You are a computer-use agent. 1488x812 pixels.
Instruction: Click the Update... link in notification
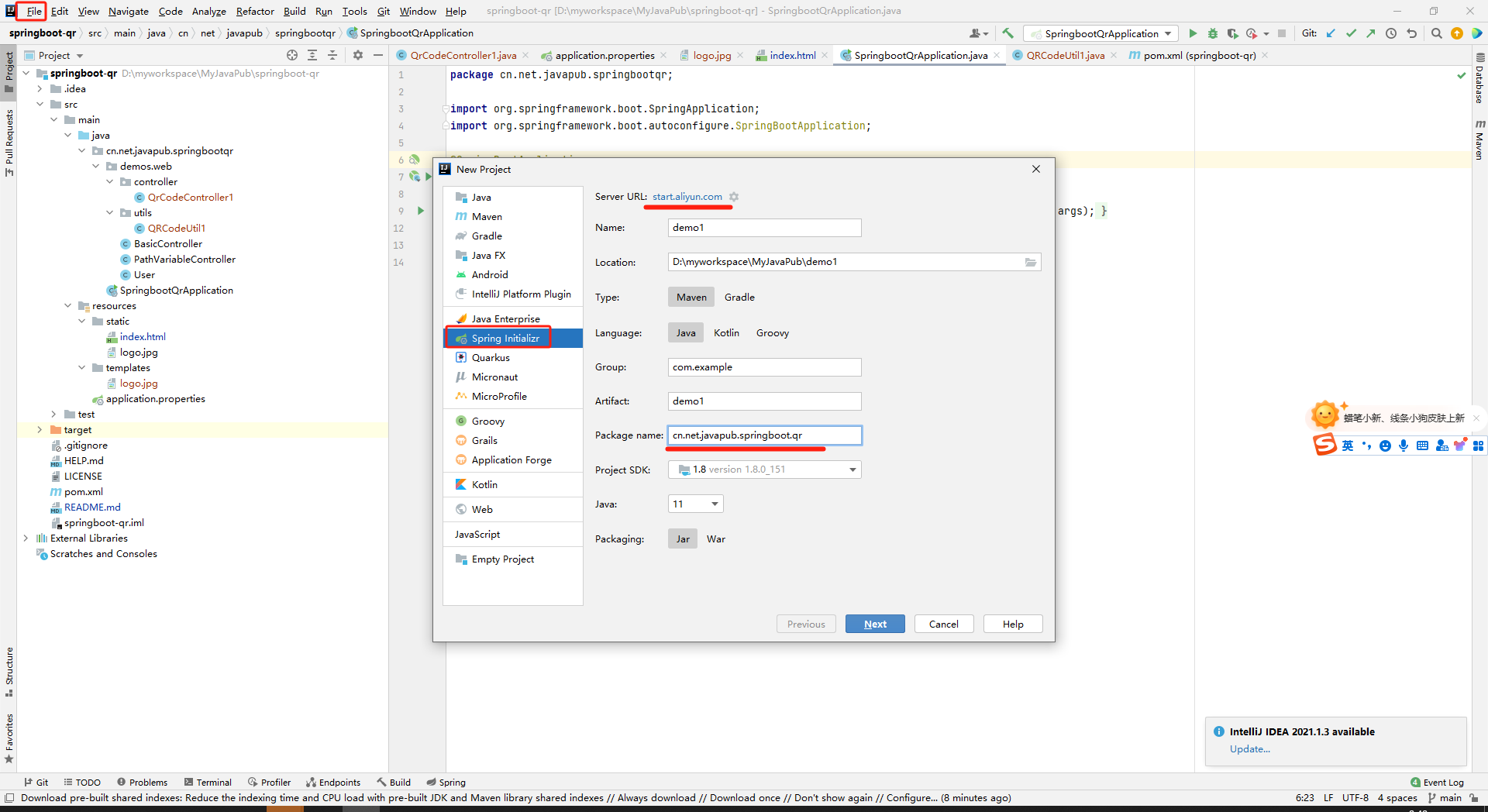(1249, 749)
